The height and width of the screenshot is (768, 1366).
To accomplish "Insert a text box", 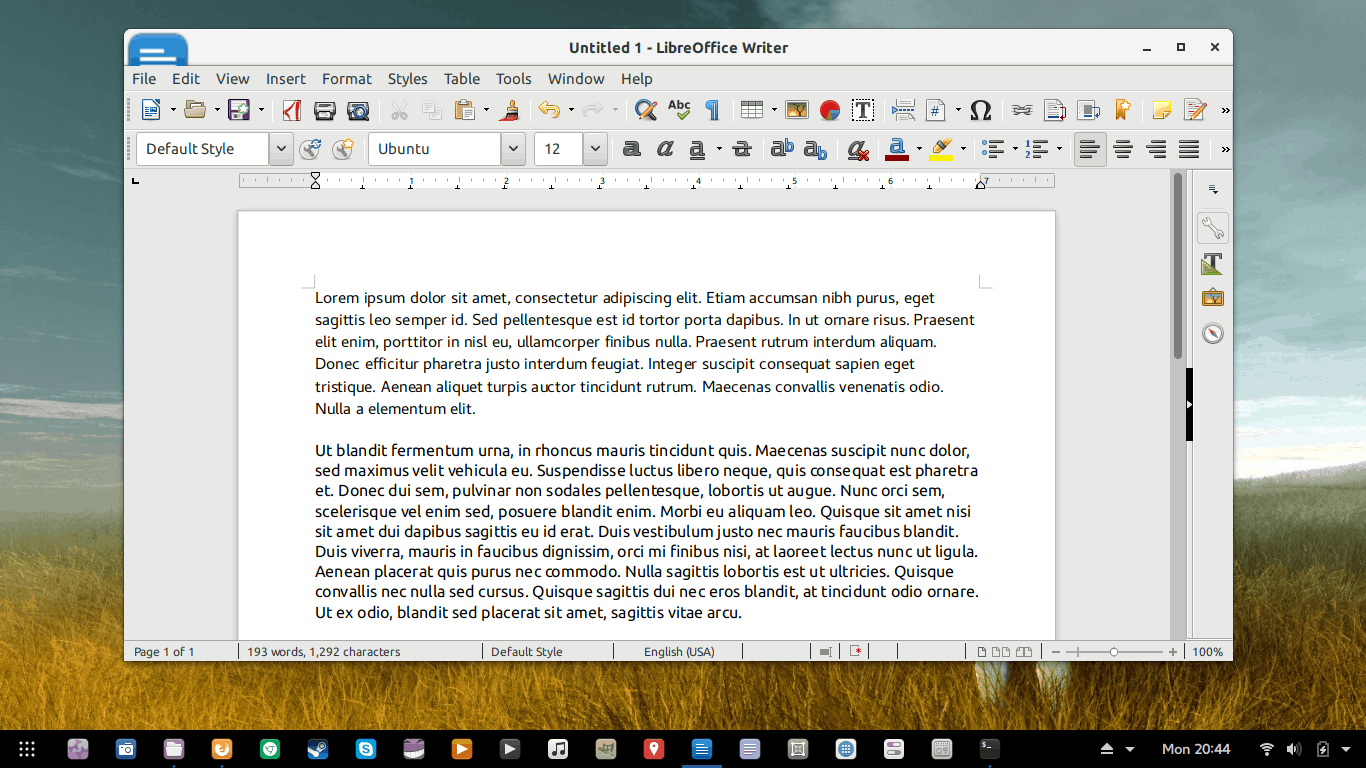I will pyautogui.click(x=863, y=110).
